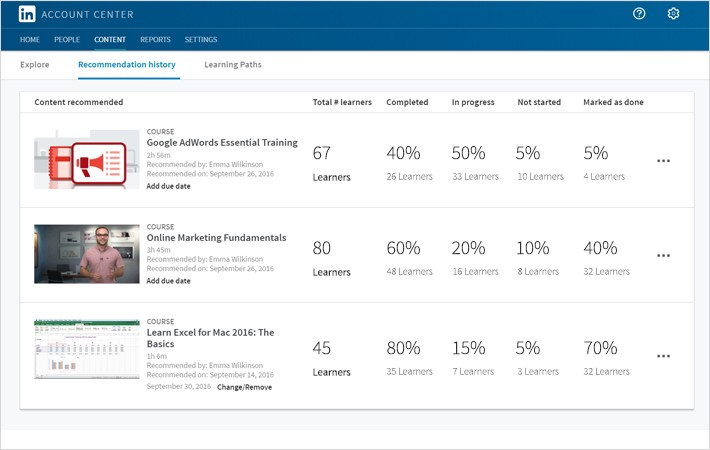Open more options for Learn Excel course
Screen dimensions: 710x450
click(663, 356)
